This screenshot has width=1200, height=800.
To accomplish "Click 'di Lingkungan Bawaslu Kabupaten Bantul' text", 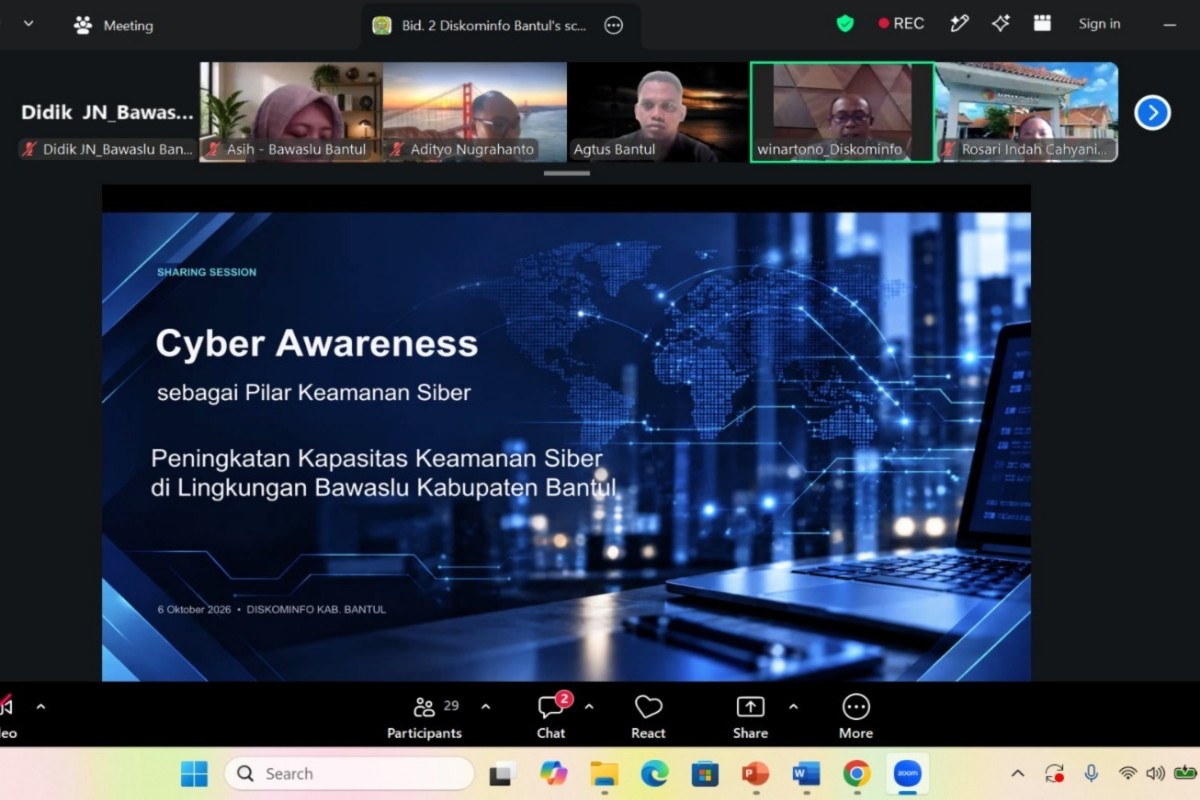I will (383, 489).
